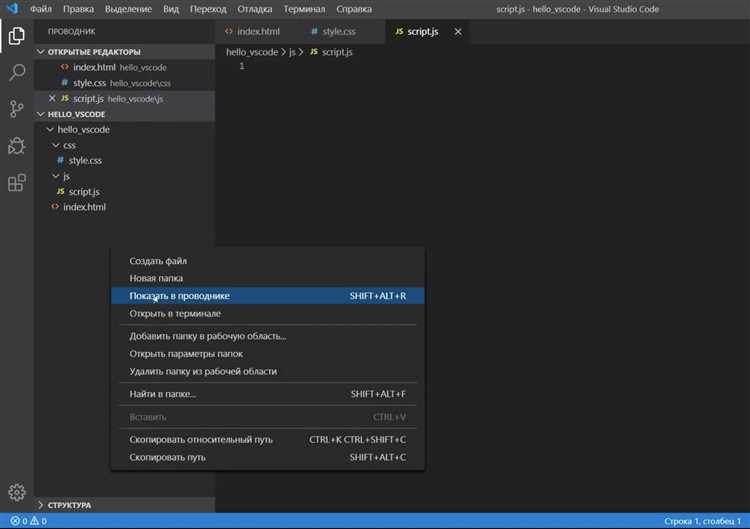
Task: Collapse the css folder
Action: pyautogui.click(x=56, y=145)
